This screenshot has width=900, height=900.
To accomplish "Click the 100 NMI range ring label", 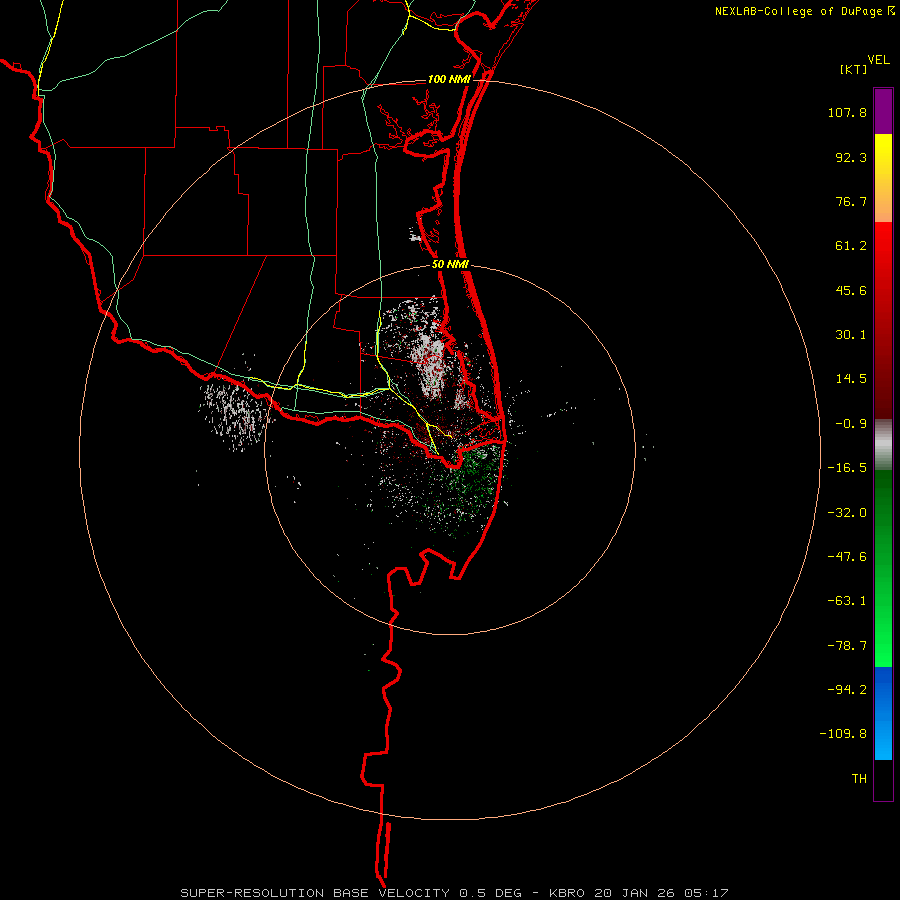I will [x=449, y=79].
